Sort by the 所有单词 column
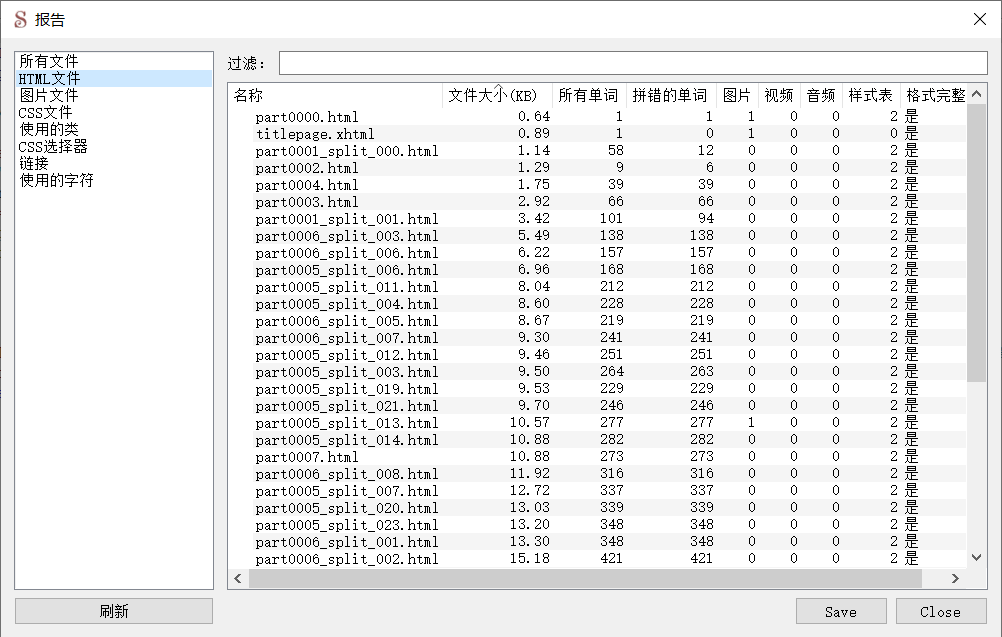Screen dimensions: 1002x637 [x=590, y=94]
